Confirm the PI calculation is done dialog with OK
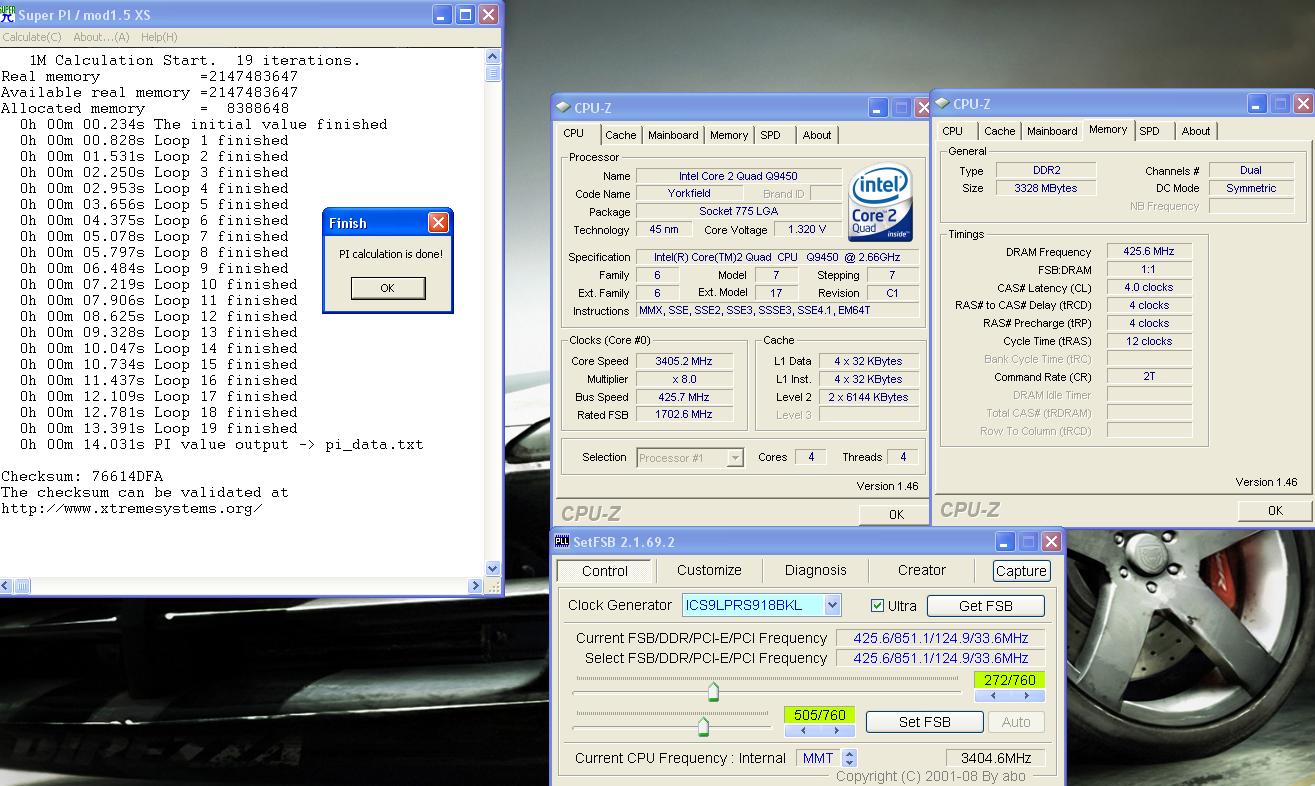 (388, 288)
